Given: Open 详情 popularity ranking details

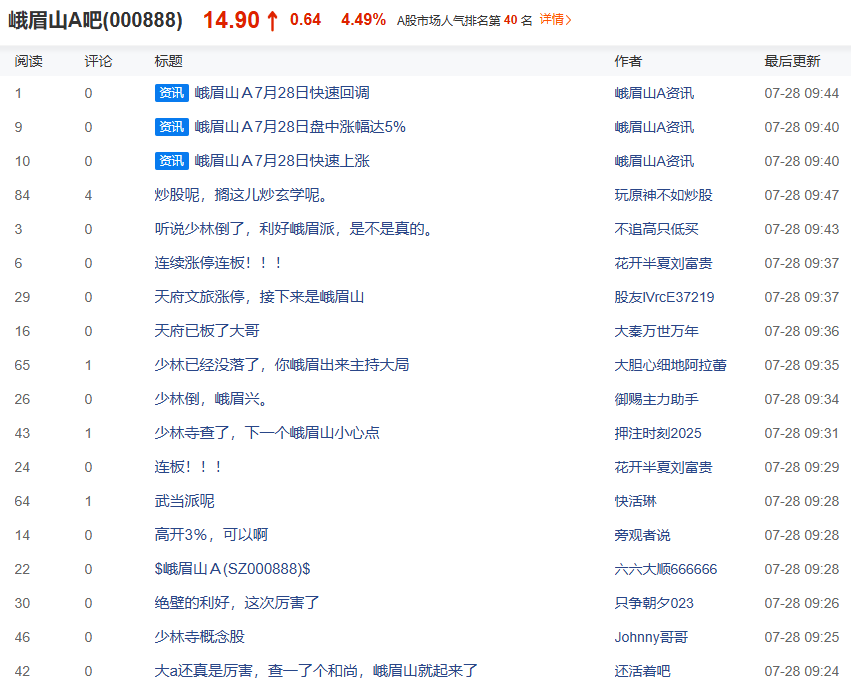Looking at the screenshot, I should (x=555, y=20).
